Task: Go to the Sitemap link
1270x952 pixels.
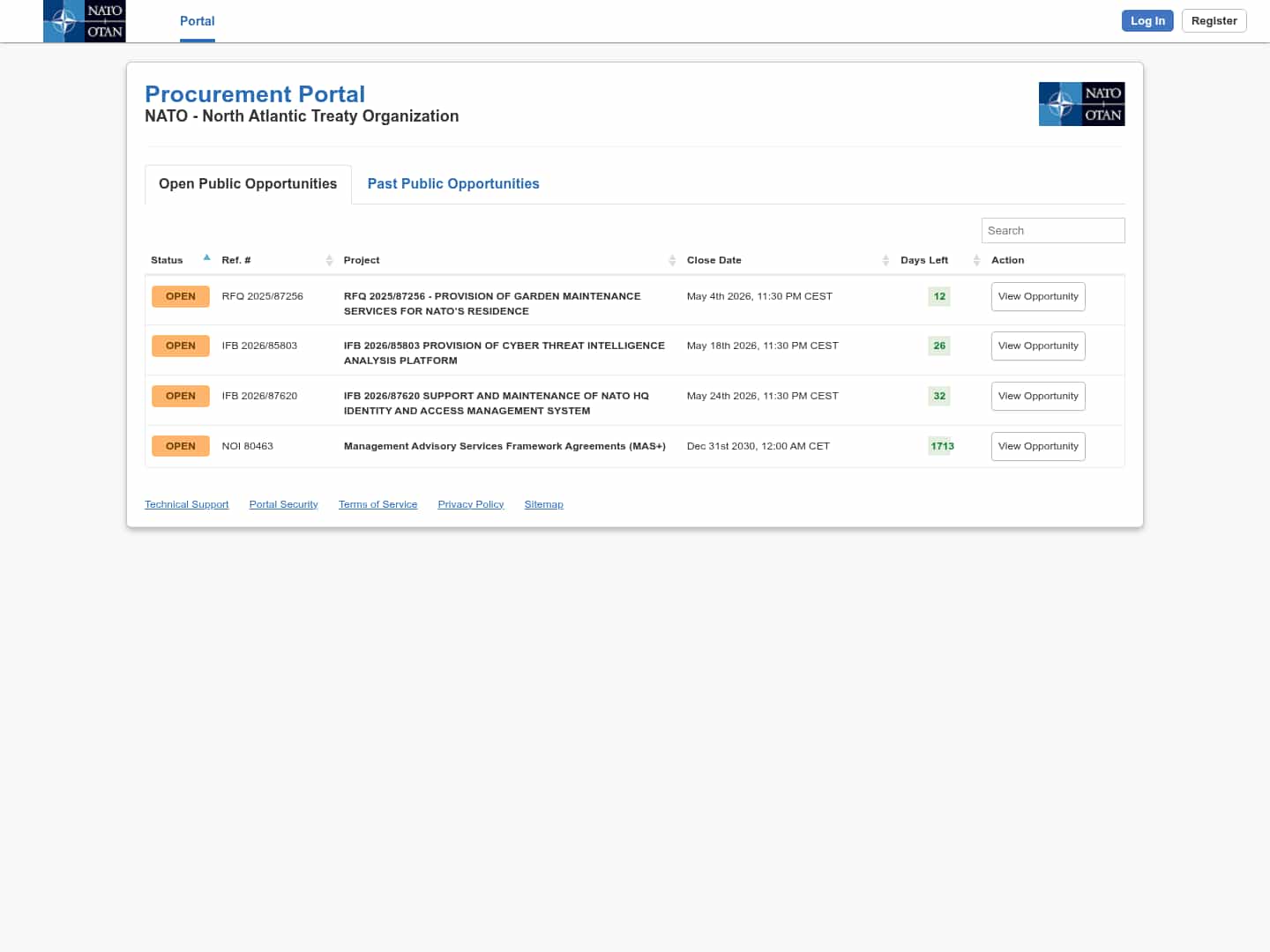Action: [x=543, y=505]
